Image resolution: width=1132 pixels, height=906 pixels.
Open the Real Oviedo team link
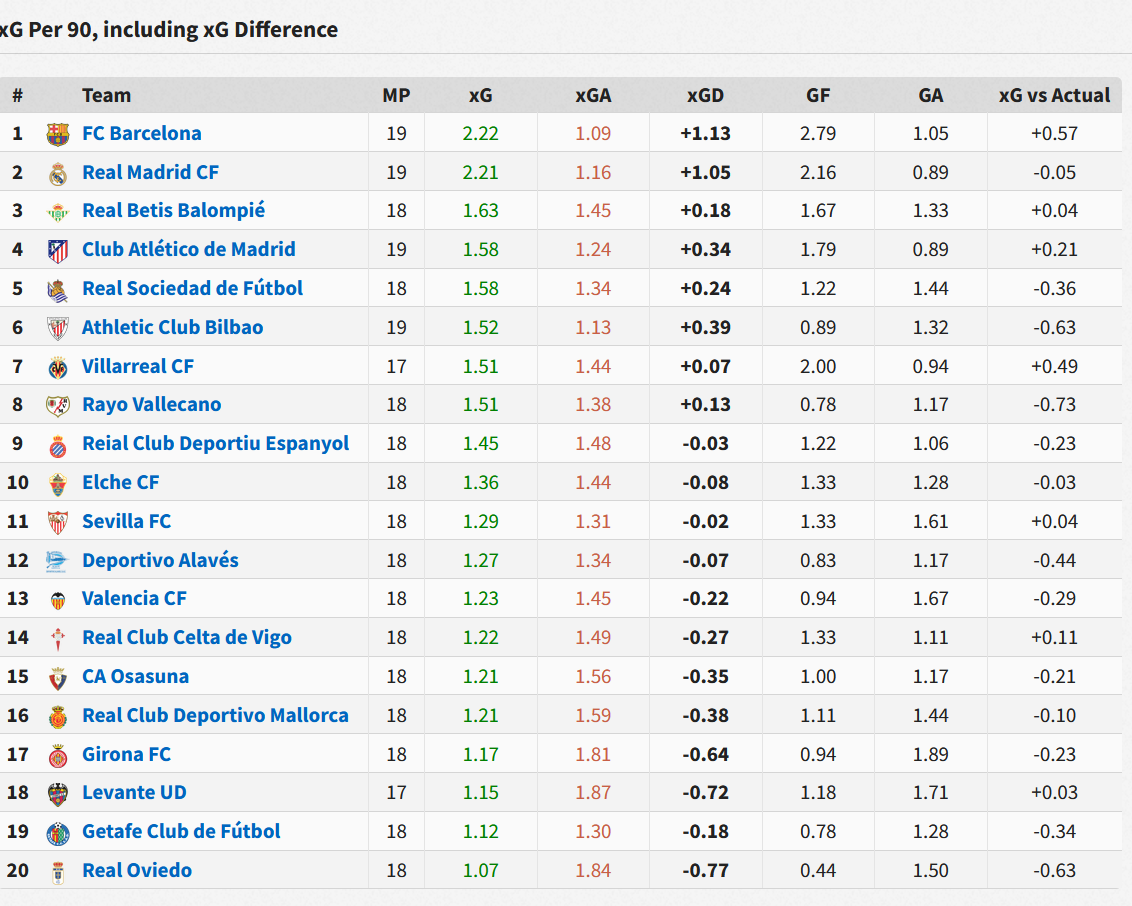point(137,871)
